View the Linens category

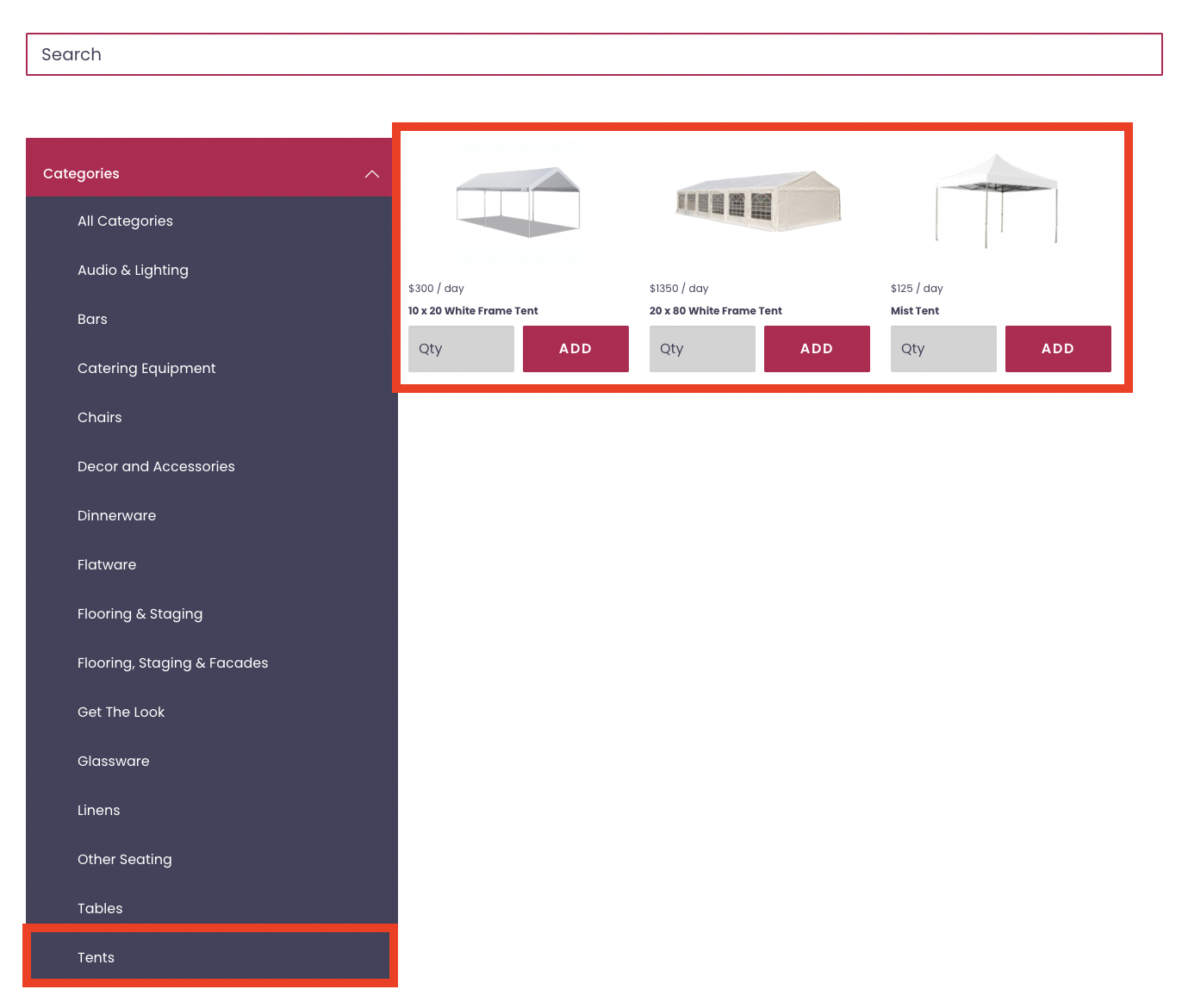[x=98, y=810]
